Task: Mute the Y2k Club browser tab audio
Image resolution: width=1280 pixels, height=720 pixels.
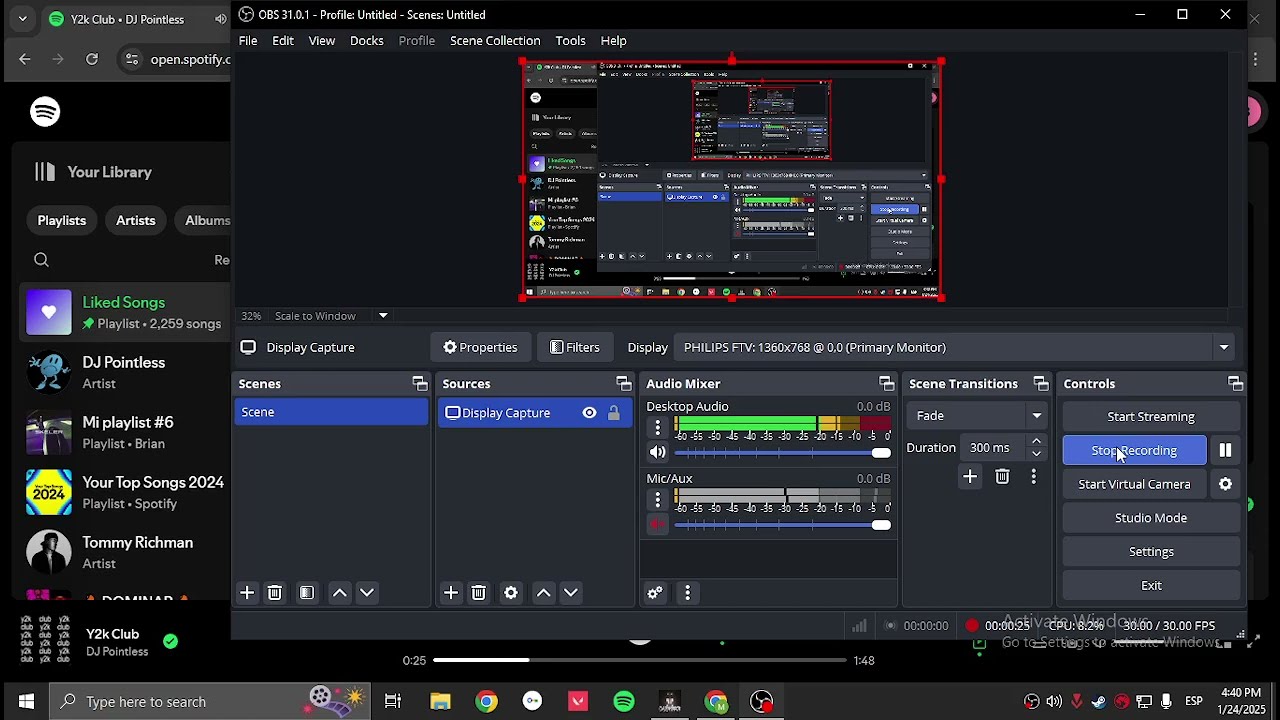Action: 221,19
